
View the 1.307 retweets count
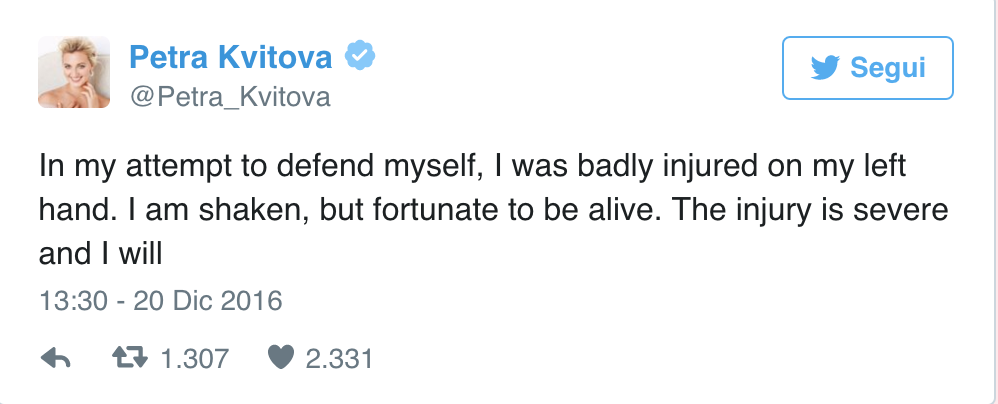[x=195, y=358]
